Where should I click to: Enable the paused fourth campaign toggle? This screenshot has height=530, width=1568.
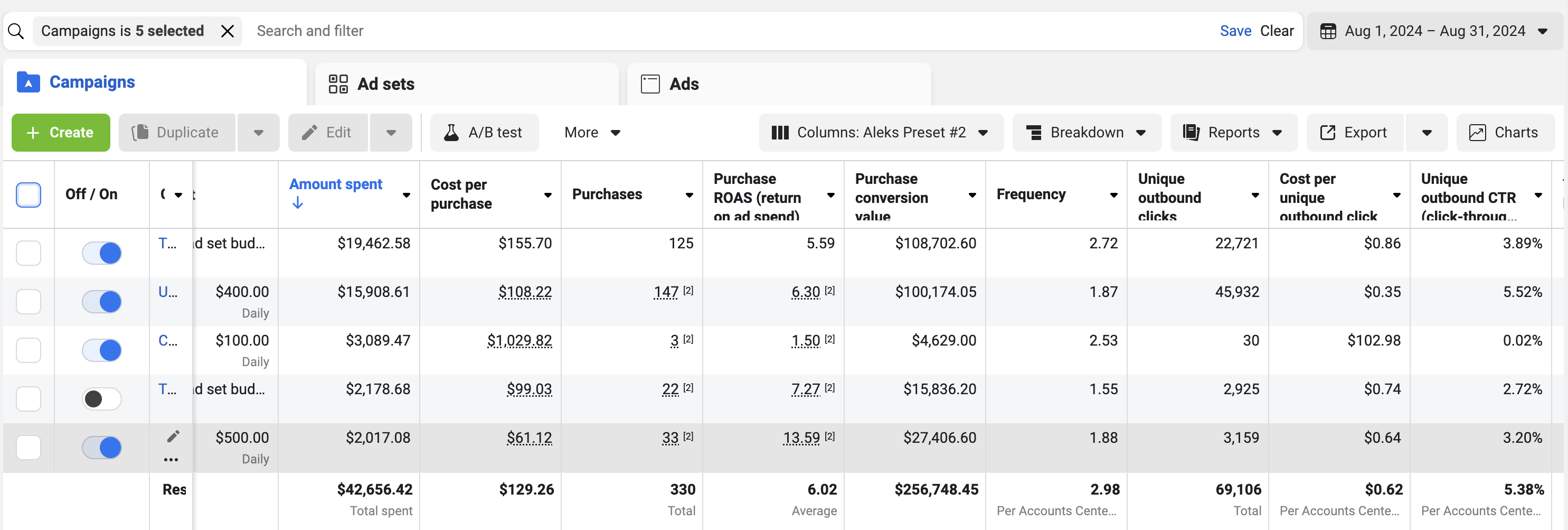click(x=102, y=399)
